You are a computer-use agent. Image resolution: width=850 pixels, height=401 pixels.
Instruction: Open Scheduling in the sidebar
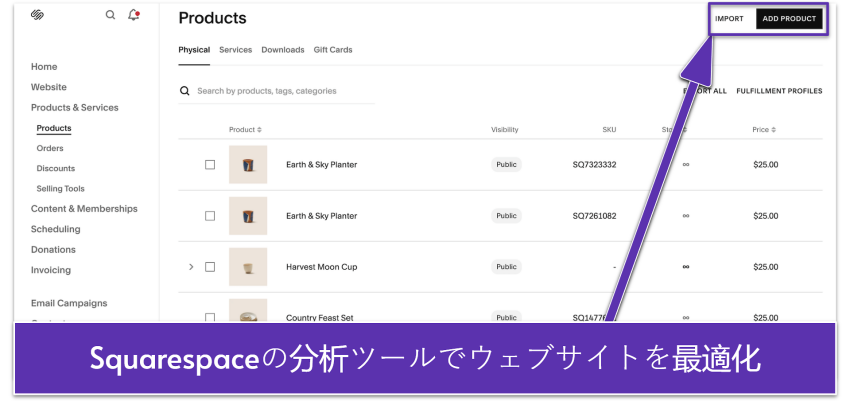coord(55,229)
